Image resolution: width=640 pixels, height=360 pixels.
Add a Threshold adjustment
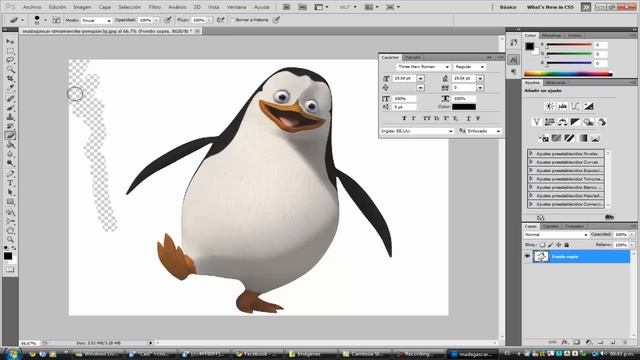click(569, 138)
